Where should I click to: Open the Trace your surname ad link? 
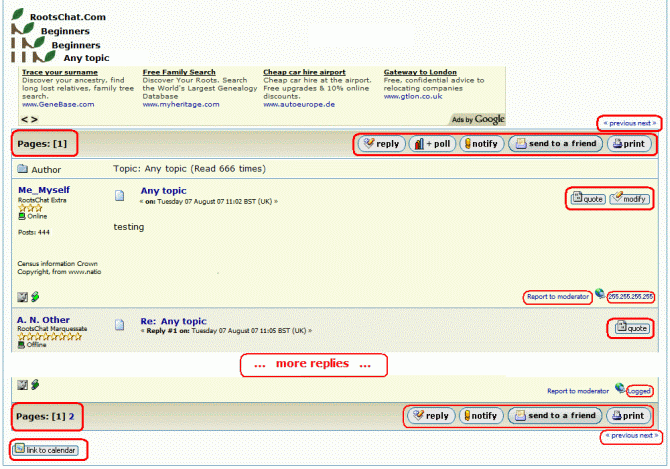click(x=60, y=72)
